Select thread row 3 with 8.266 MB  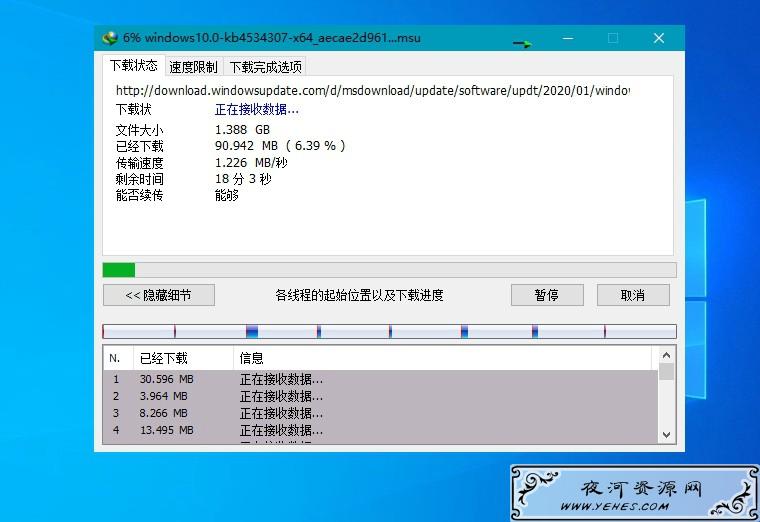380,413
